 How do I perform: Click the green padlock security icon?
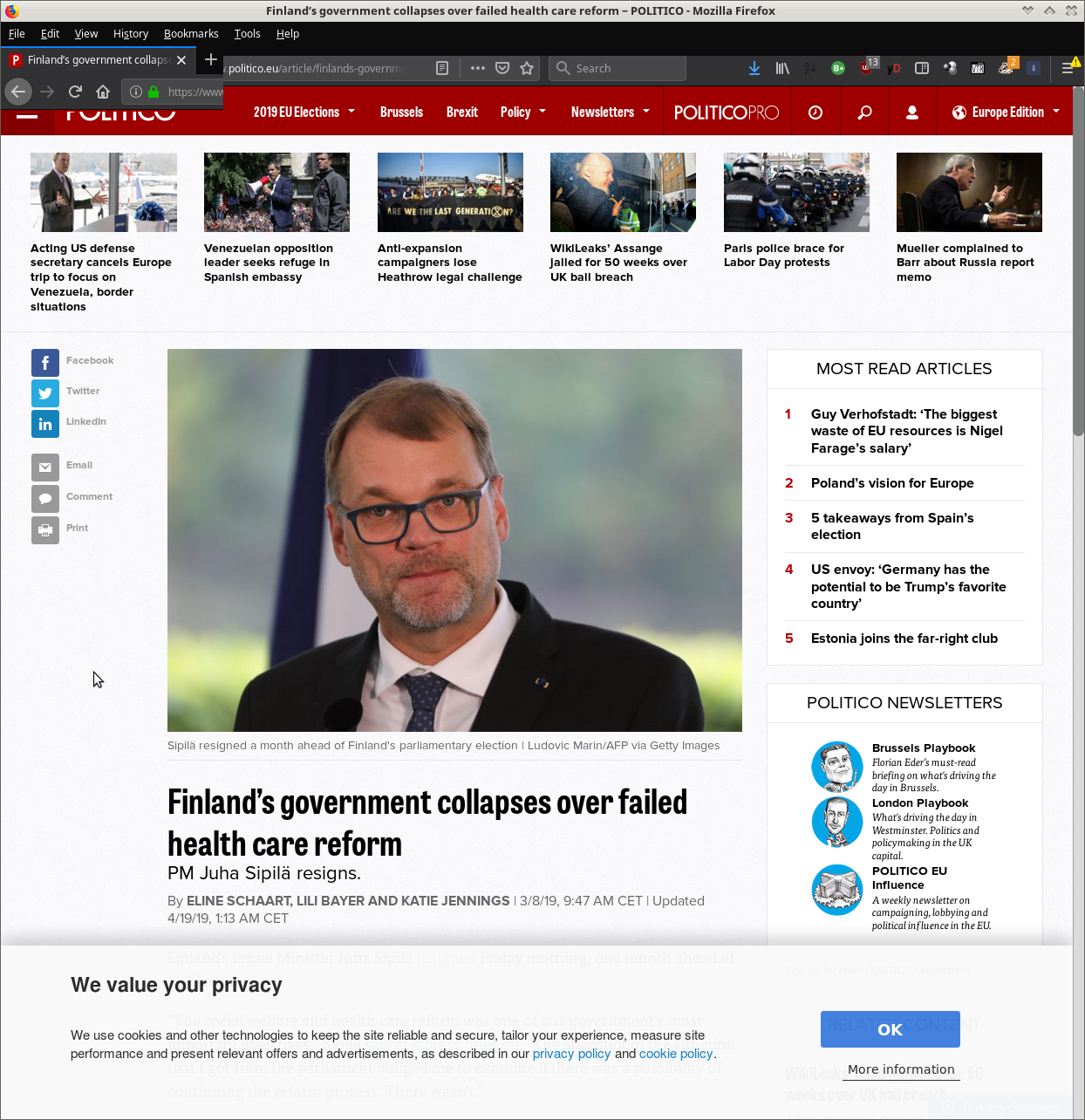pos(154,92)
